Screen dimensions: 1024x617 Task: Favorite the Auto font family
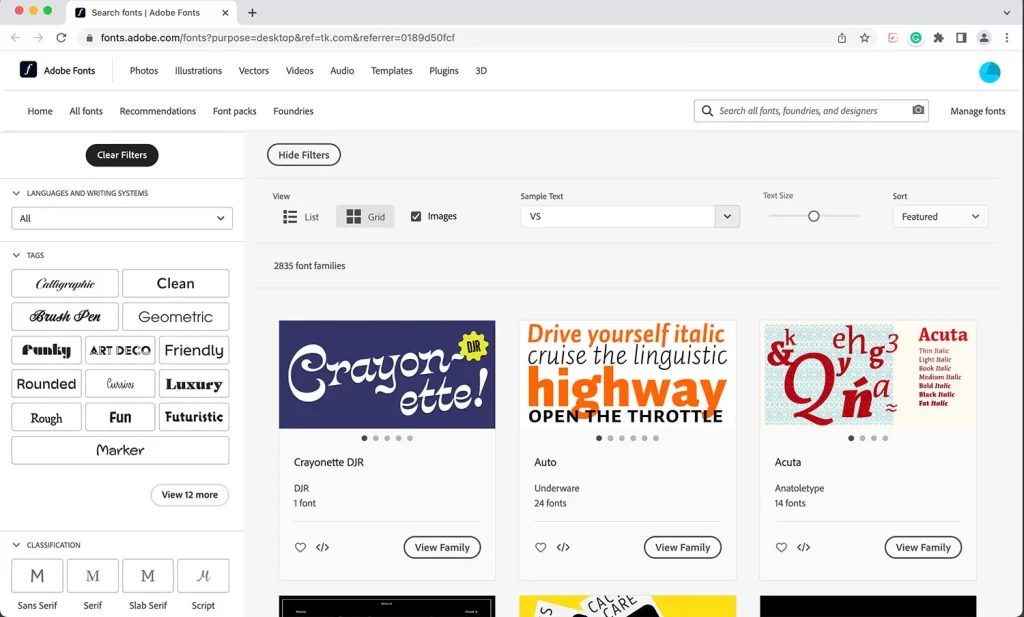tap(540, 547)
